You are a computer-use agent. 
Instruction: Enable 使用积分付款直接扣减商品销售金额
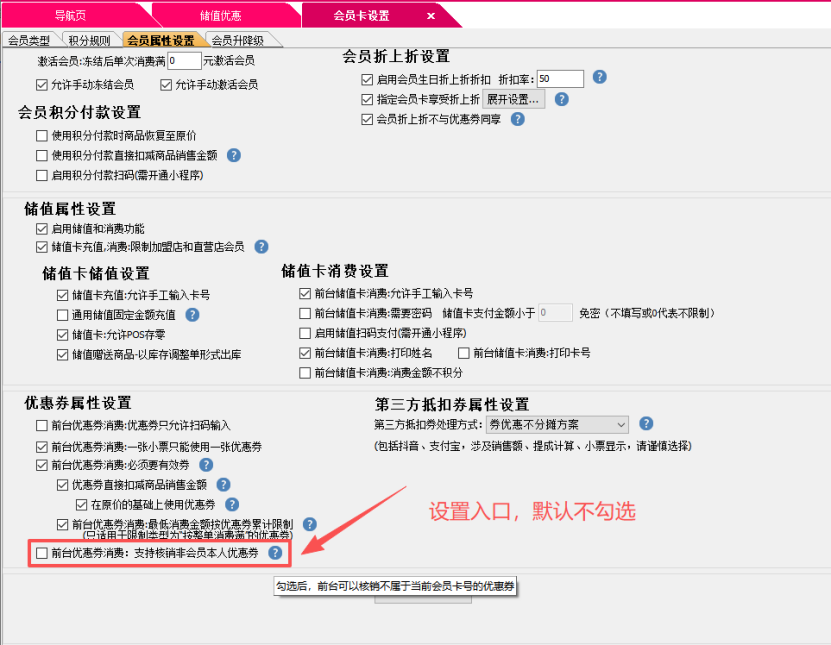pyautogui.click(x=42, y=155)
